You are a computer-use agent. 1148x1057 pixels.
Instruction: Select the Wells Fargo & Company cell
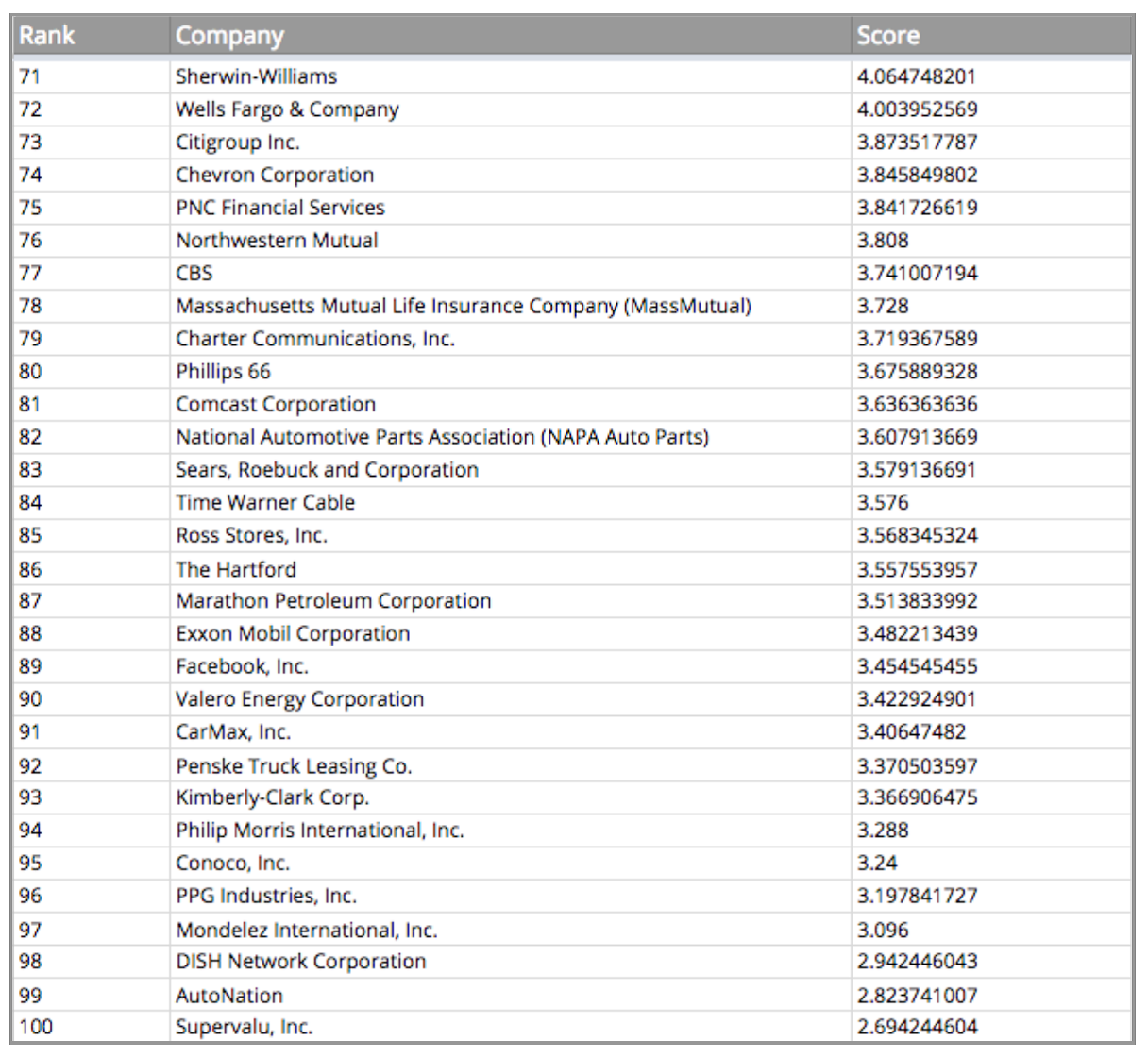tap(511, 109)
